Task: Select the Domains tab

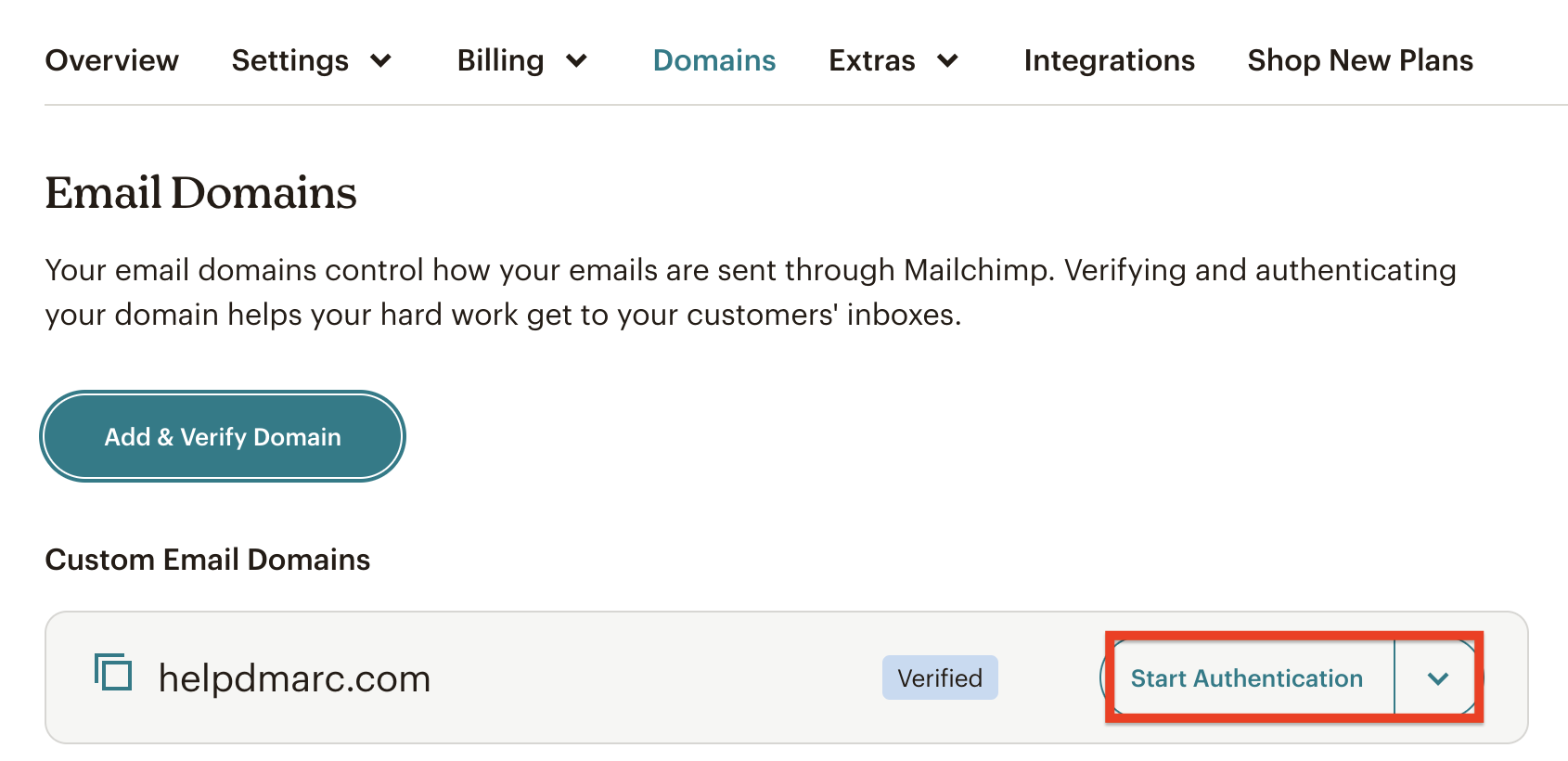Action: 714,61
